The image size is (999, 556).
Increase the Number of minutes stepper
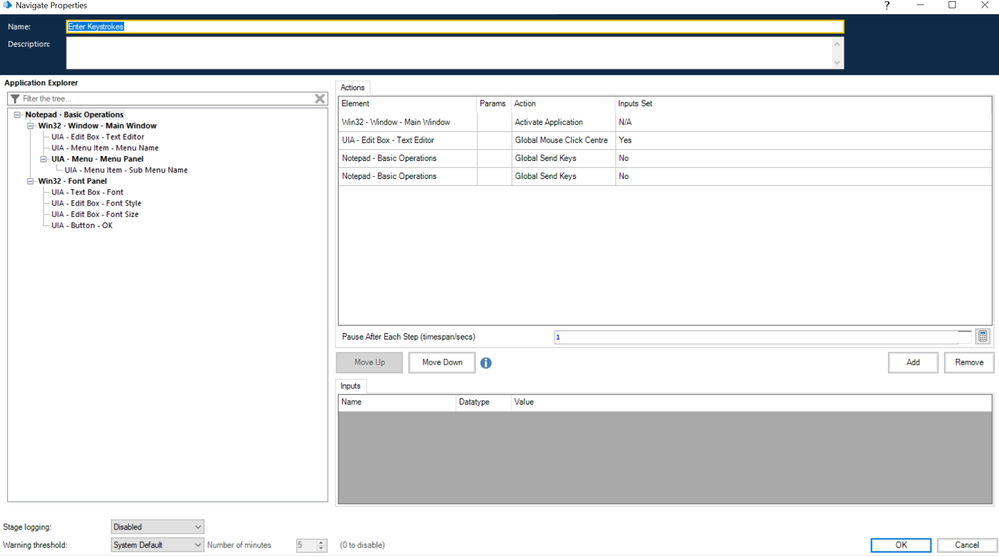(x=321, y=542)
